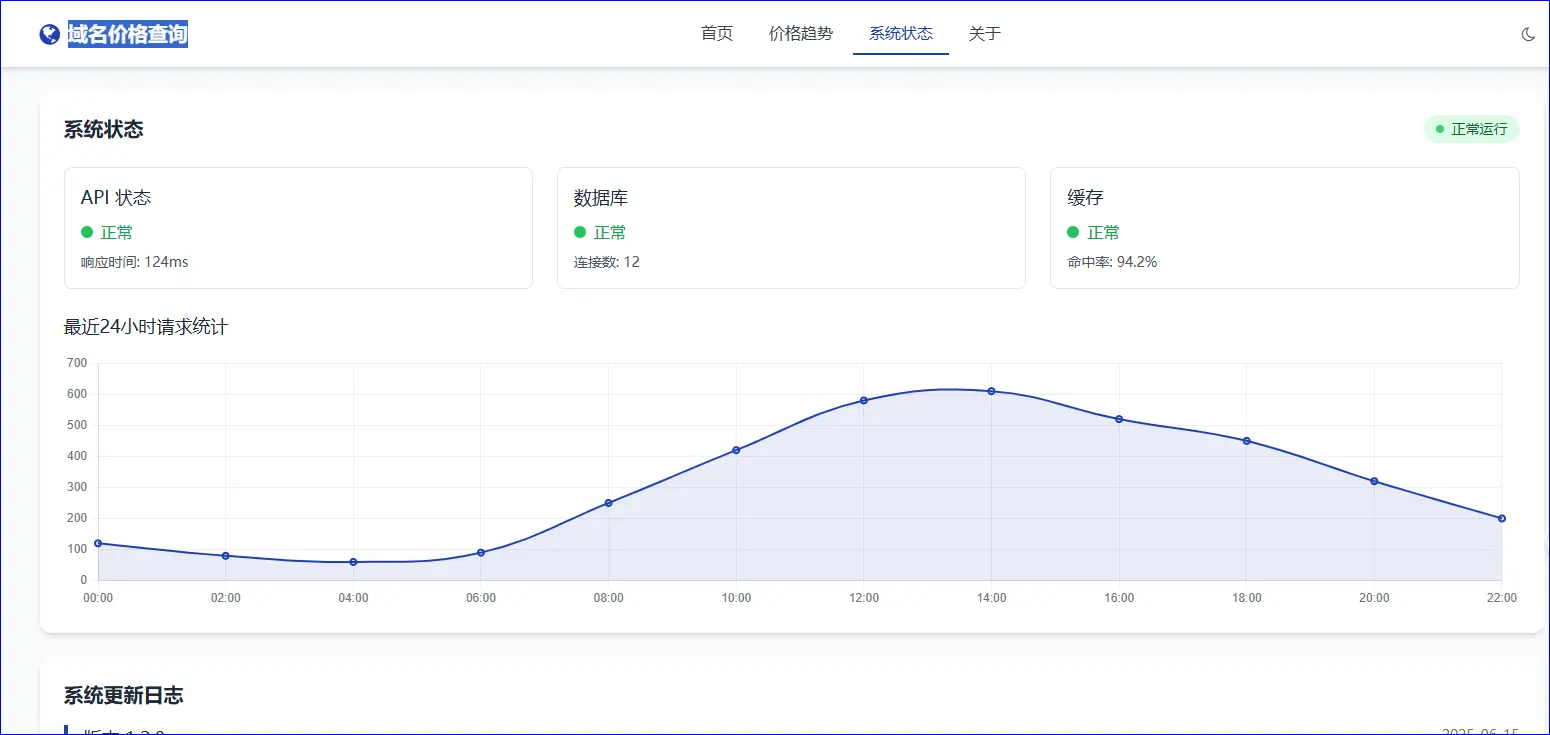Go to 价格趋势 nav tab
The height and width of the screenshot is (735, 1550).
tap(801, 34)
